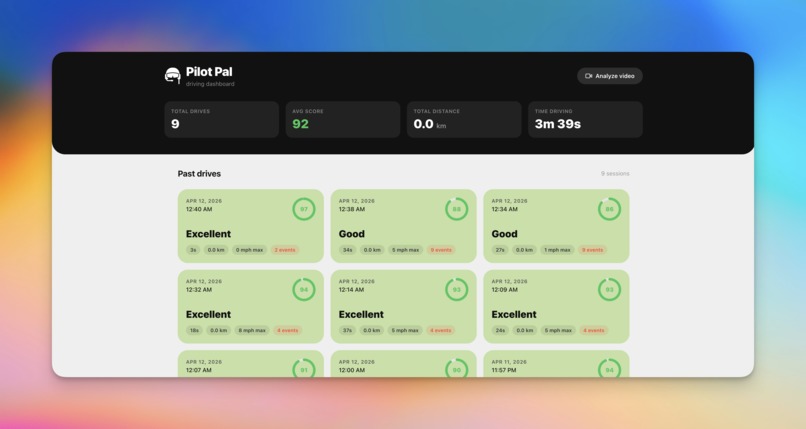Click the '18s' duration chip
The height and width of the screenshot is (429, 806).
194,330
